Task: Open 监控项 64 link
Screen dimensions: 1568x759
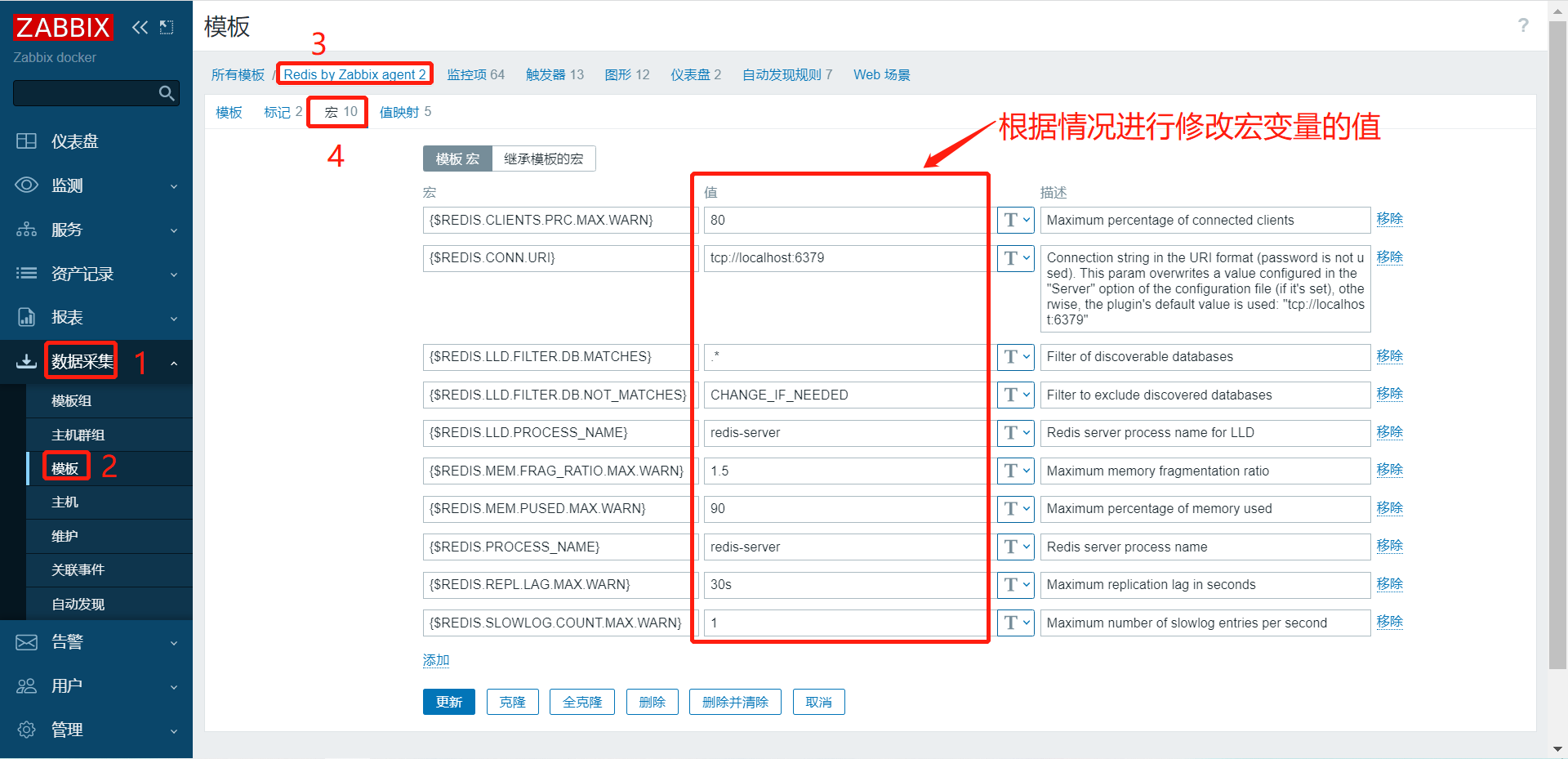Action: pyautogui.click(x=476, y=74)
